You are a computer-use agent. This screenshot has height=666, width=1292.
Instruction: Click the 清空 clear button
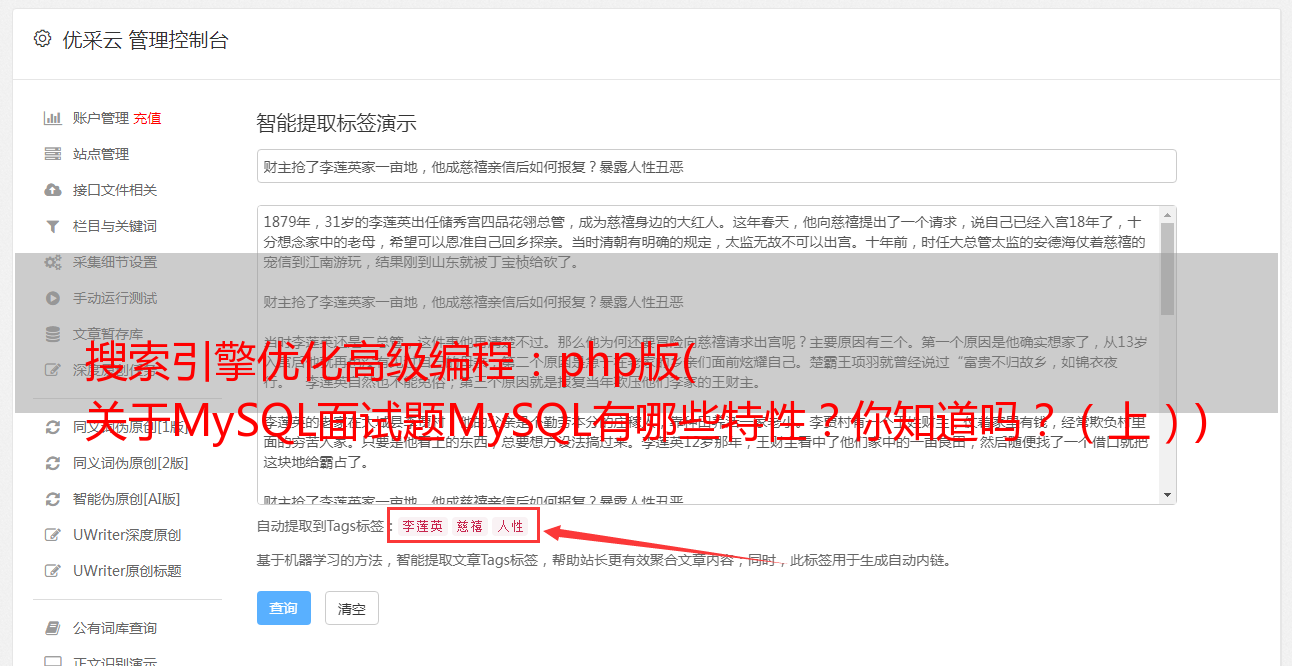(x=351, y=608)
